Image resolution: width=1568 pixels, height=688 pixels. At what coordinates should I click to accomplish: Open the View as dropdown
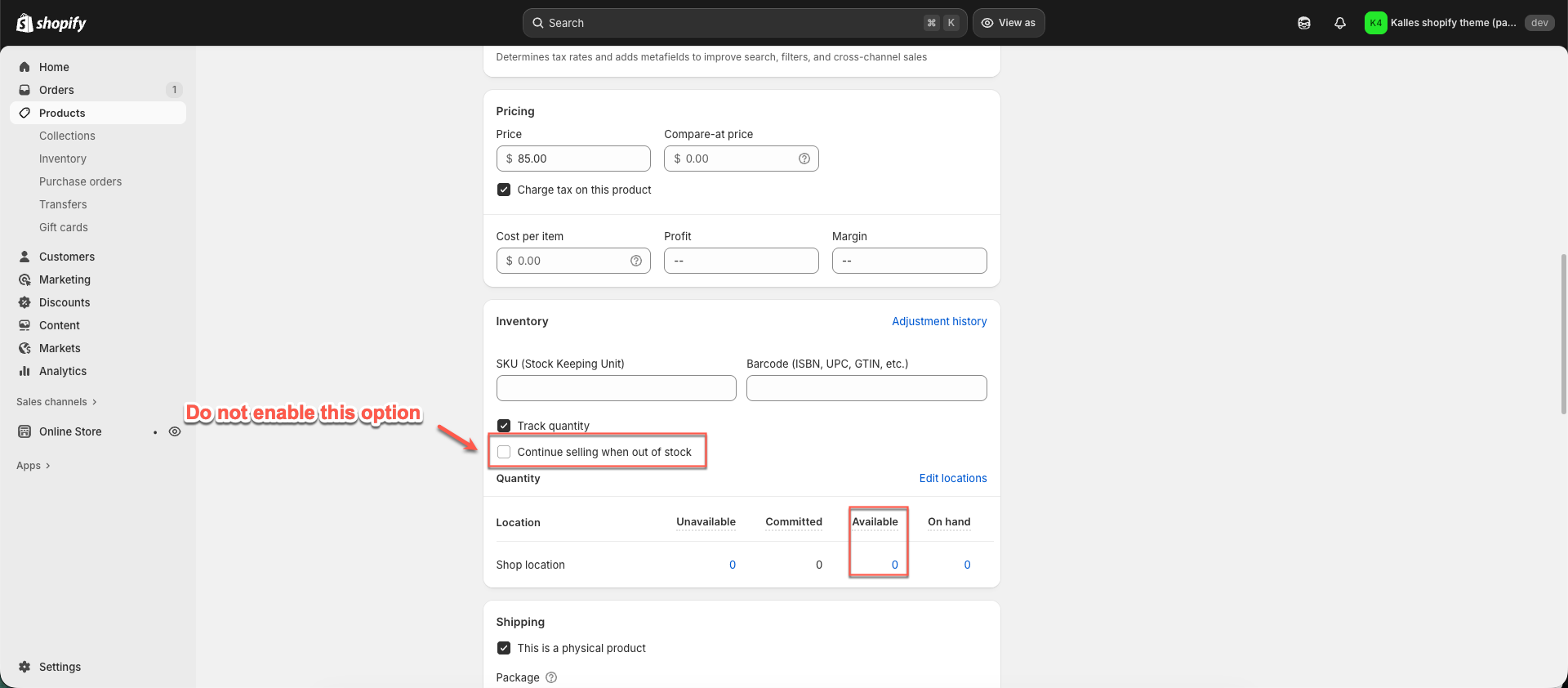click(x=1008, y=23)
